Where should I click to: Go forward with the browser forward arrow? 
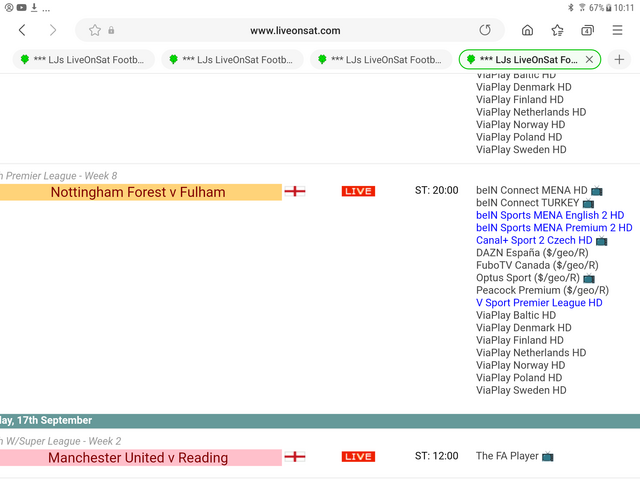point(53,30)
